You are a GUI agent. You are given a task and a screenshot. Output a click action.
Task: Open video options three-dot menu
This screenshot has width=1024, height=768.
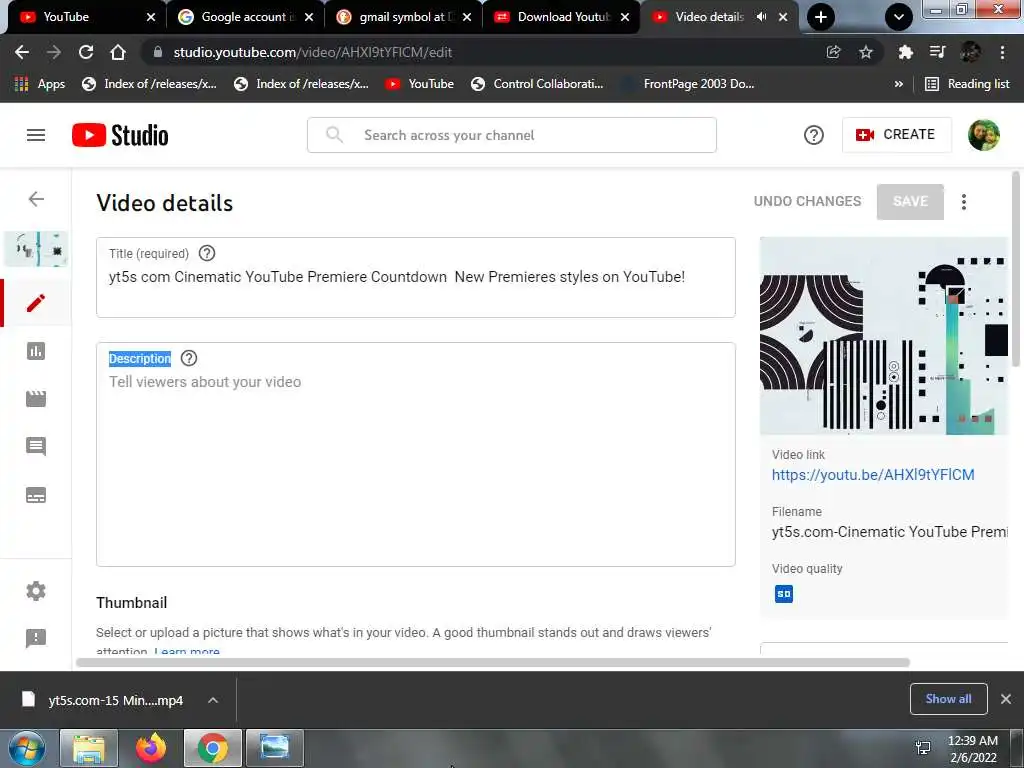click(x=964, y=202)
